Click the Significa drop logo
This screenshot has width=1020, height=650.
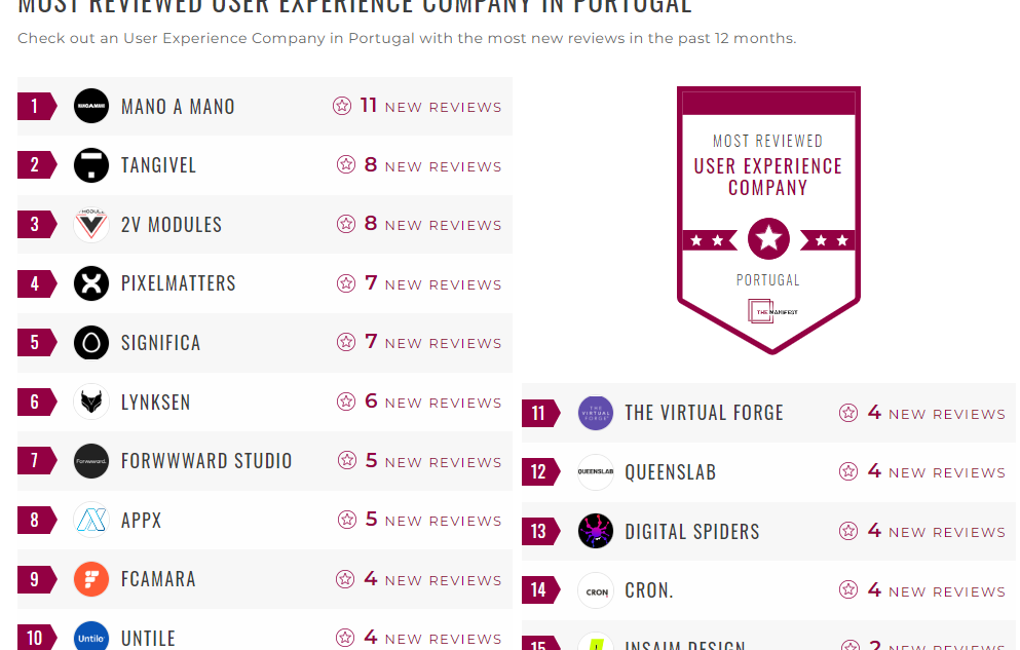click(x=91, y=343)
